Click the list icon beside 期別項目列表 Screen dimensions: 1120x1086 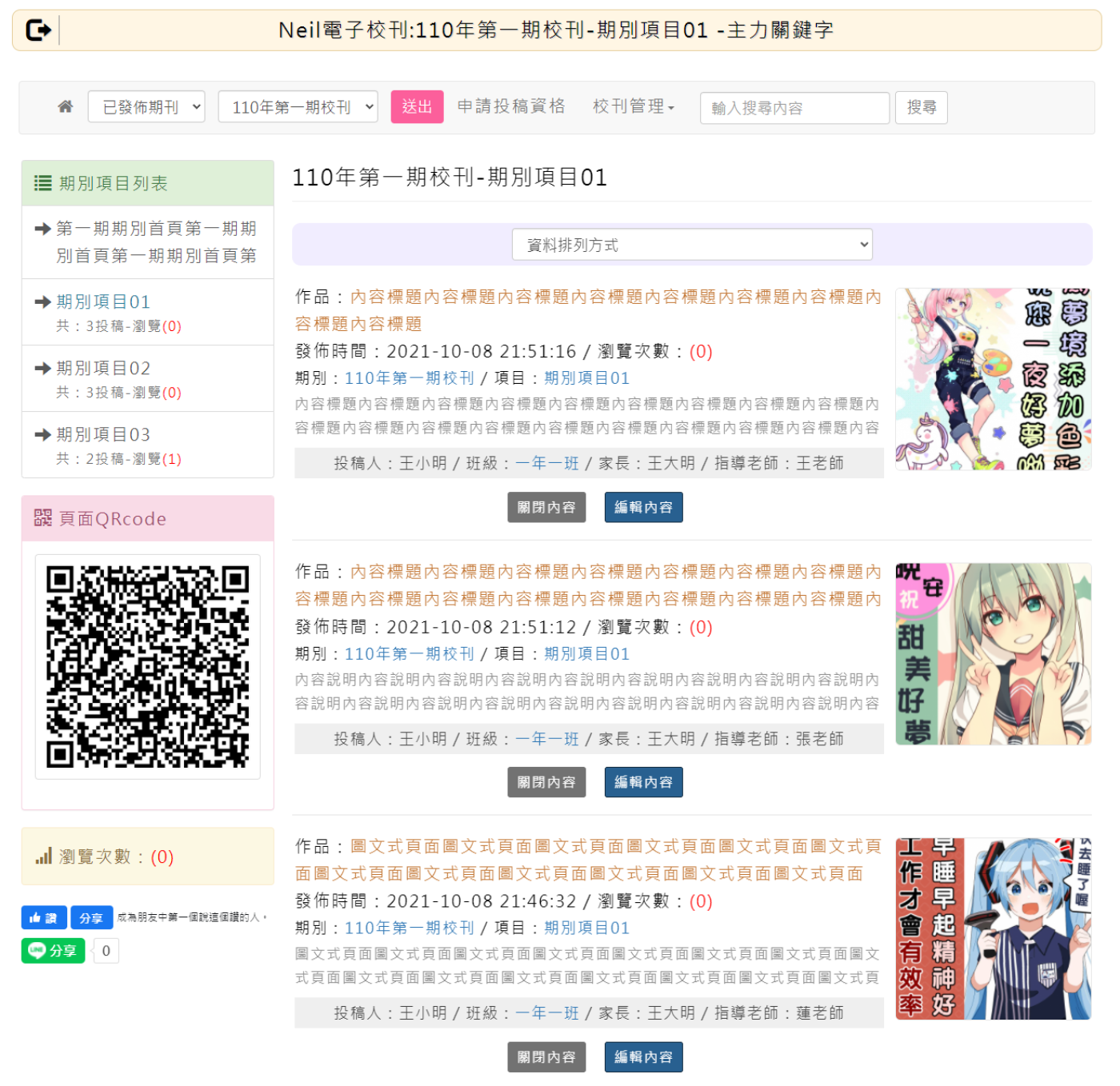pyautogui.click(x=43, y=183)
